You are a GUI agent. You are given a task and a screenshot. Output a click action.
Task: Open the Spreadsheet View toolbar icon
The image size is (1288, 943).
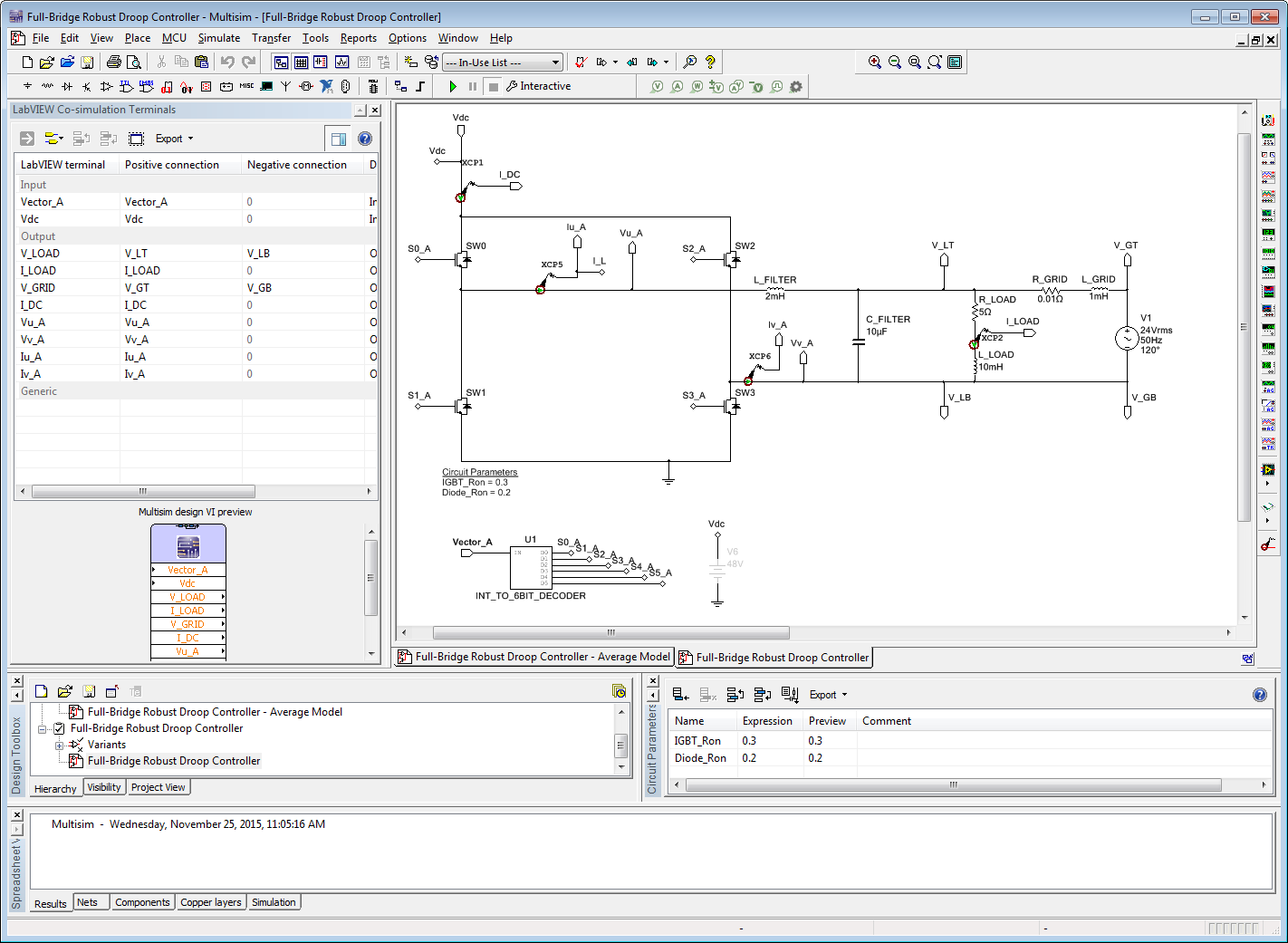301,63
